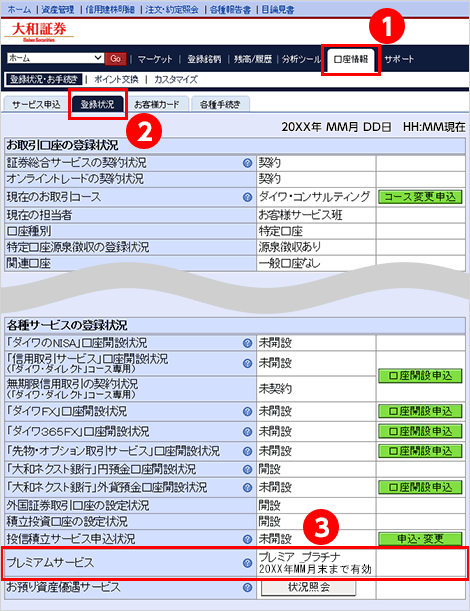Click help icon beside ダイワ365FX口座開設状況
This screenshot has width=470, height=611.
coord(247,432)
